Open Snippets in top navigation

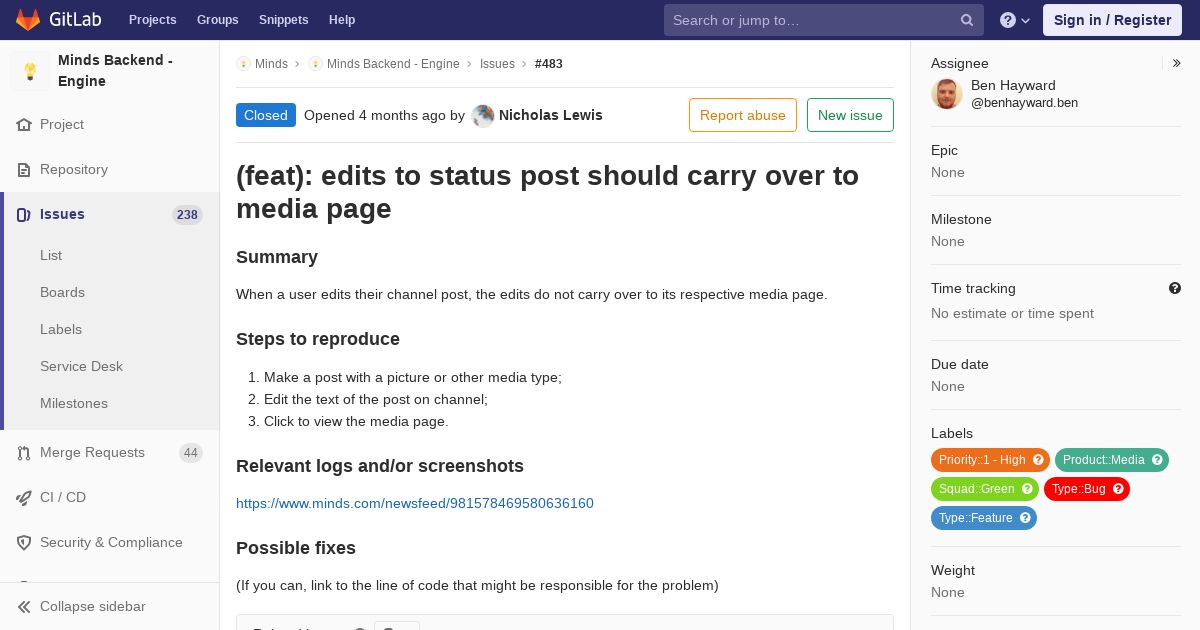[283, 20]
